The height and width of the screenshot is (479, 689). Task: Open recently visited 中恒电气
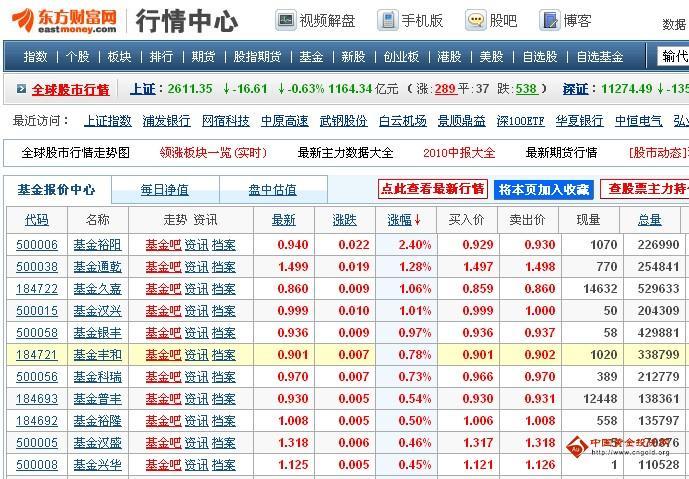[638, 121]
